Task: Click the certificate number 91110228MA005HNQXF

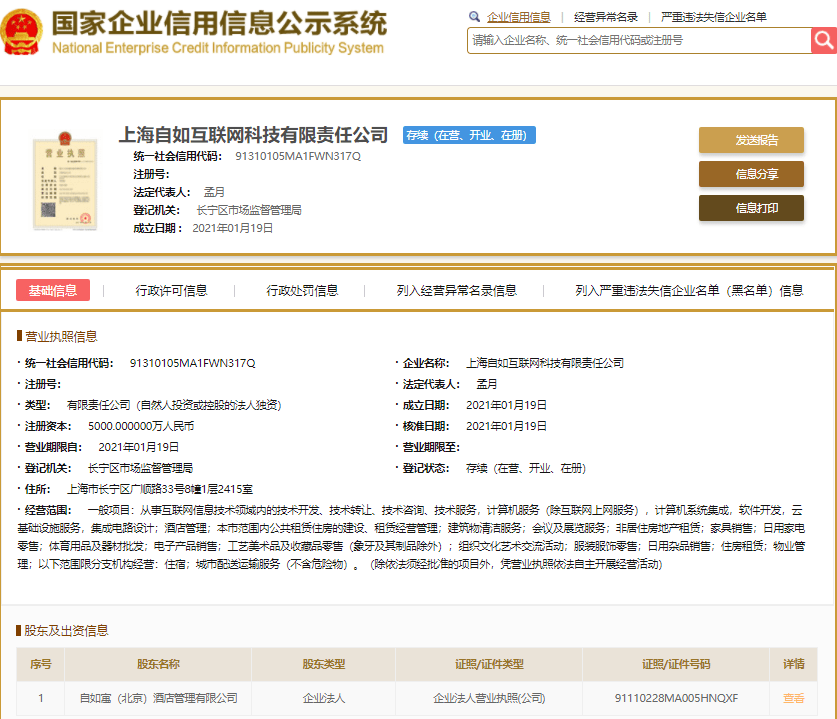Action: [x=676, y=698]
